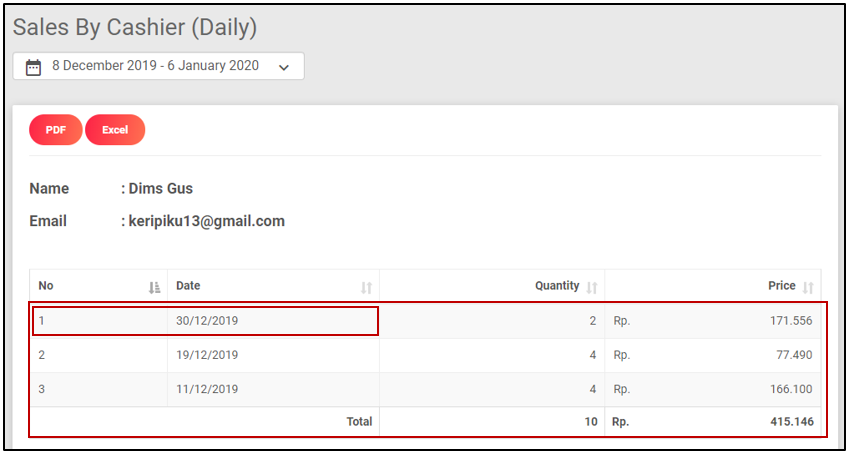Click price 77.490 in second row
This screenshot has height=455, width=850.
click(793, 355)
